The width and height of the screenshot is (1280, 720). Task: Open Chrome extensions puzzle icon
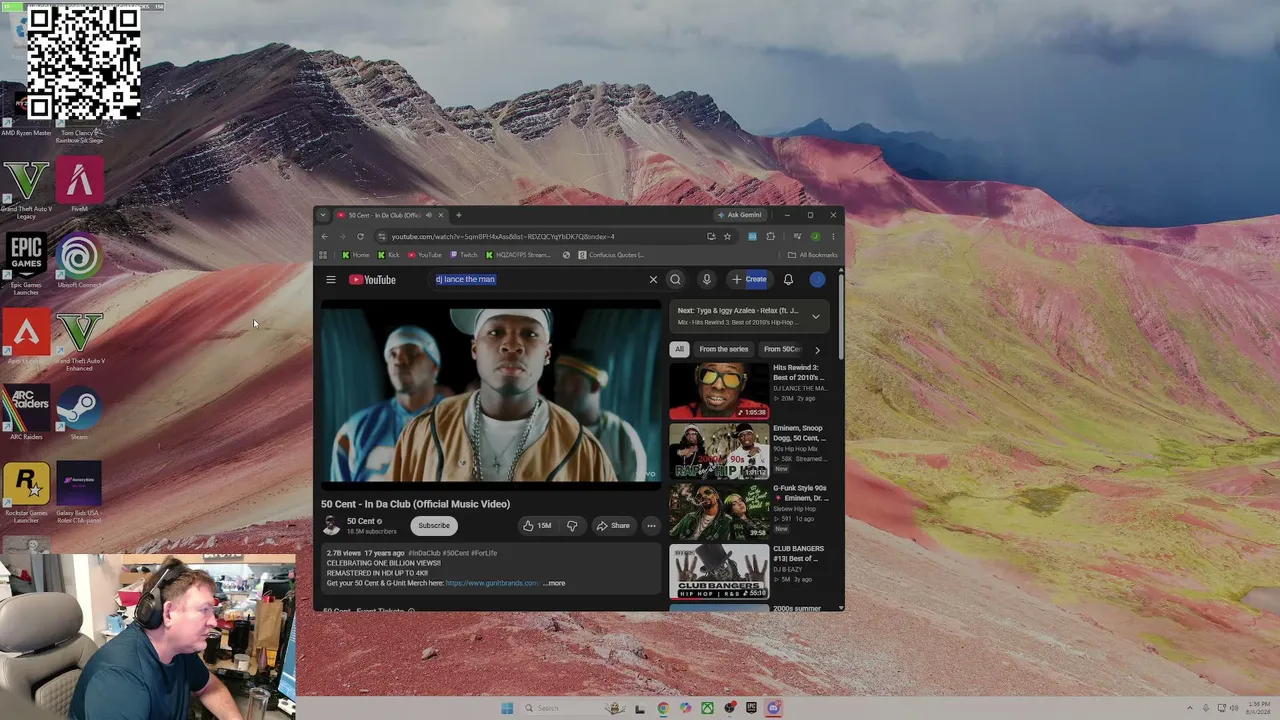point(770,237)
